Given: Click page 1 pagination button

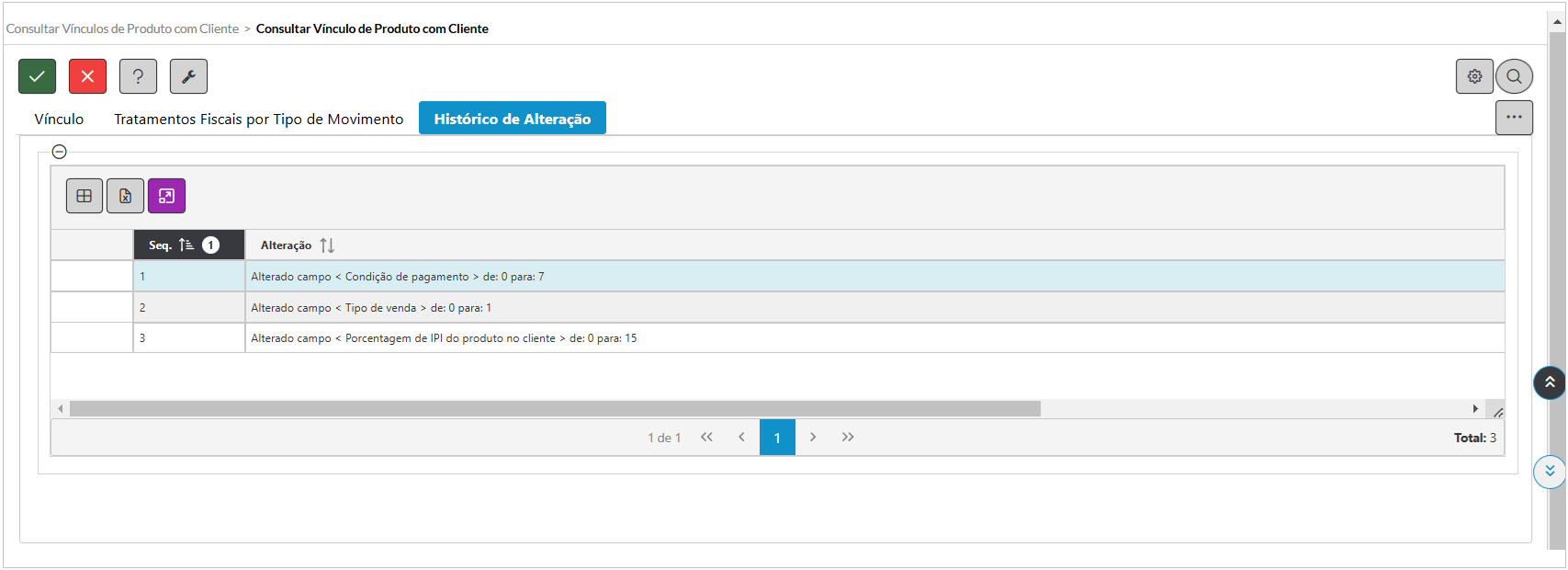Looking at the screenshot, I should [x=777, y=438].
